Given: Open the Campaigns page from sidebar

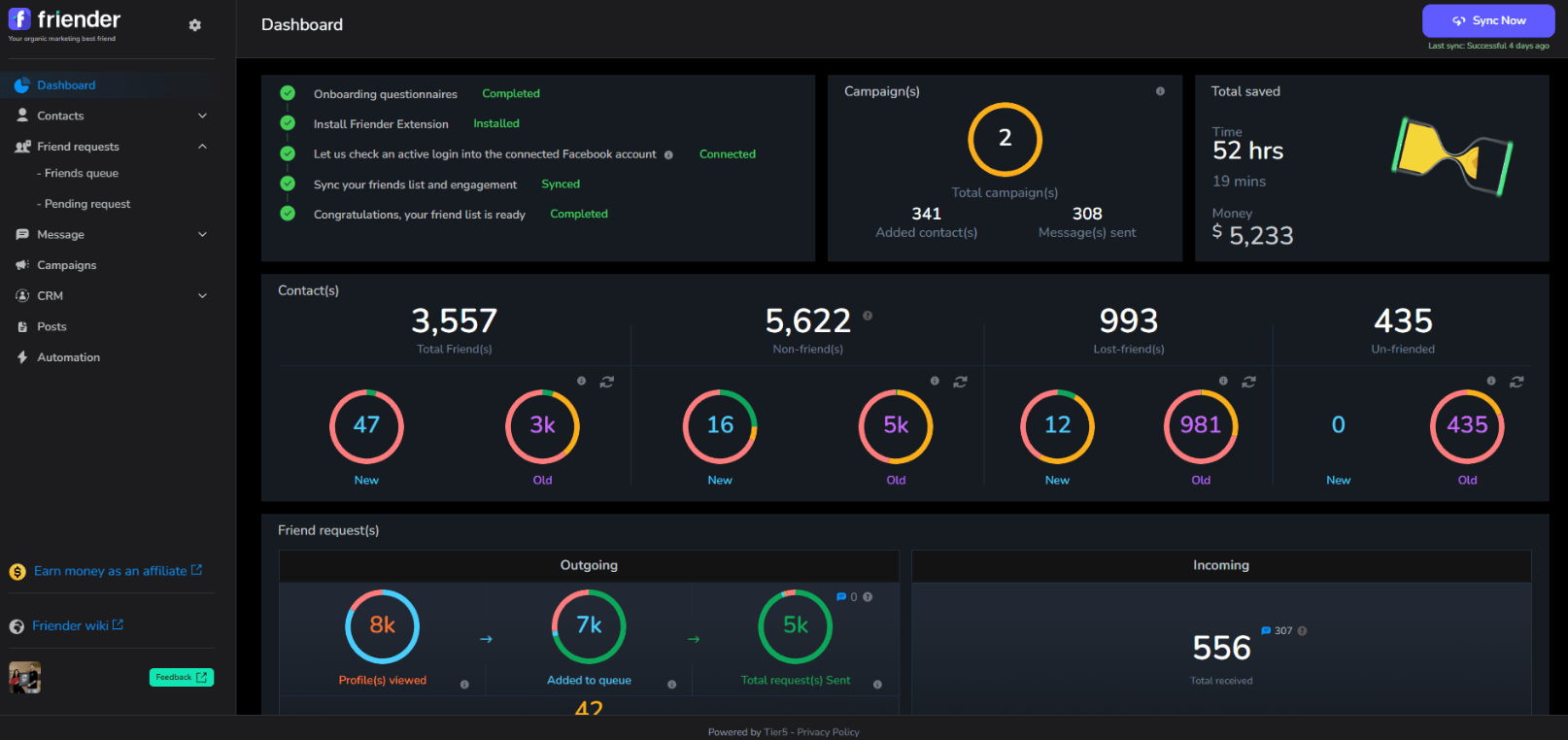Looking at the screenshot, I should [x=66, y=265].
